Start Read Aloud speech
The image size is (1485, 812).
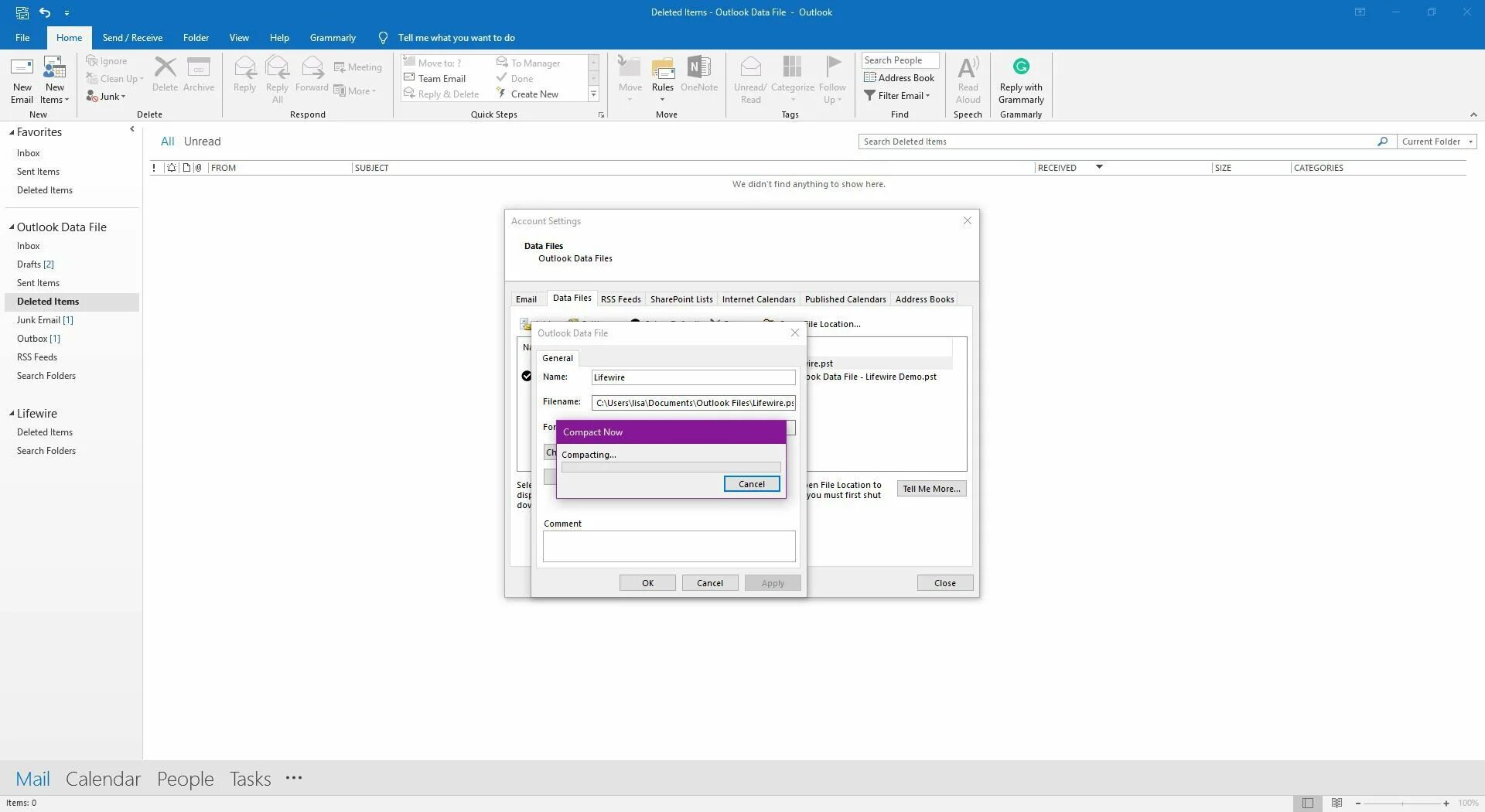tap(968, 80)
